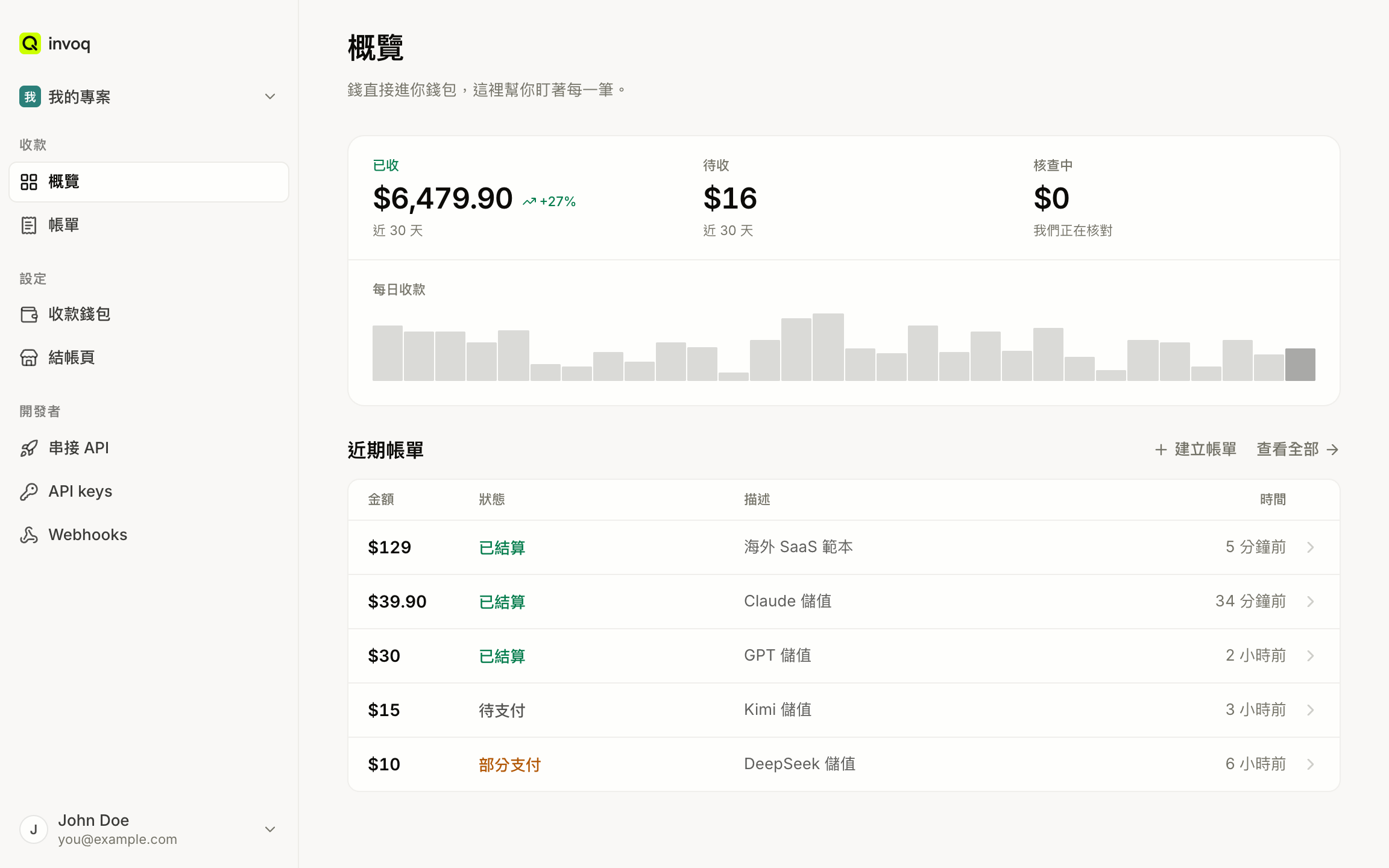1389x868 pixels.
Task: Click the 待支付 status
Action: 502,710
